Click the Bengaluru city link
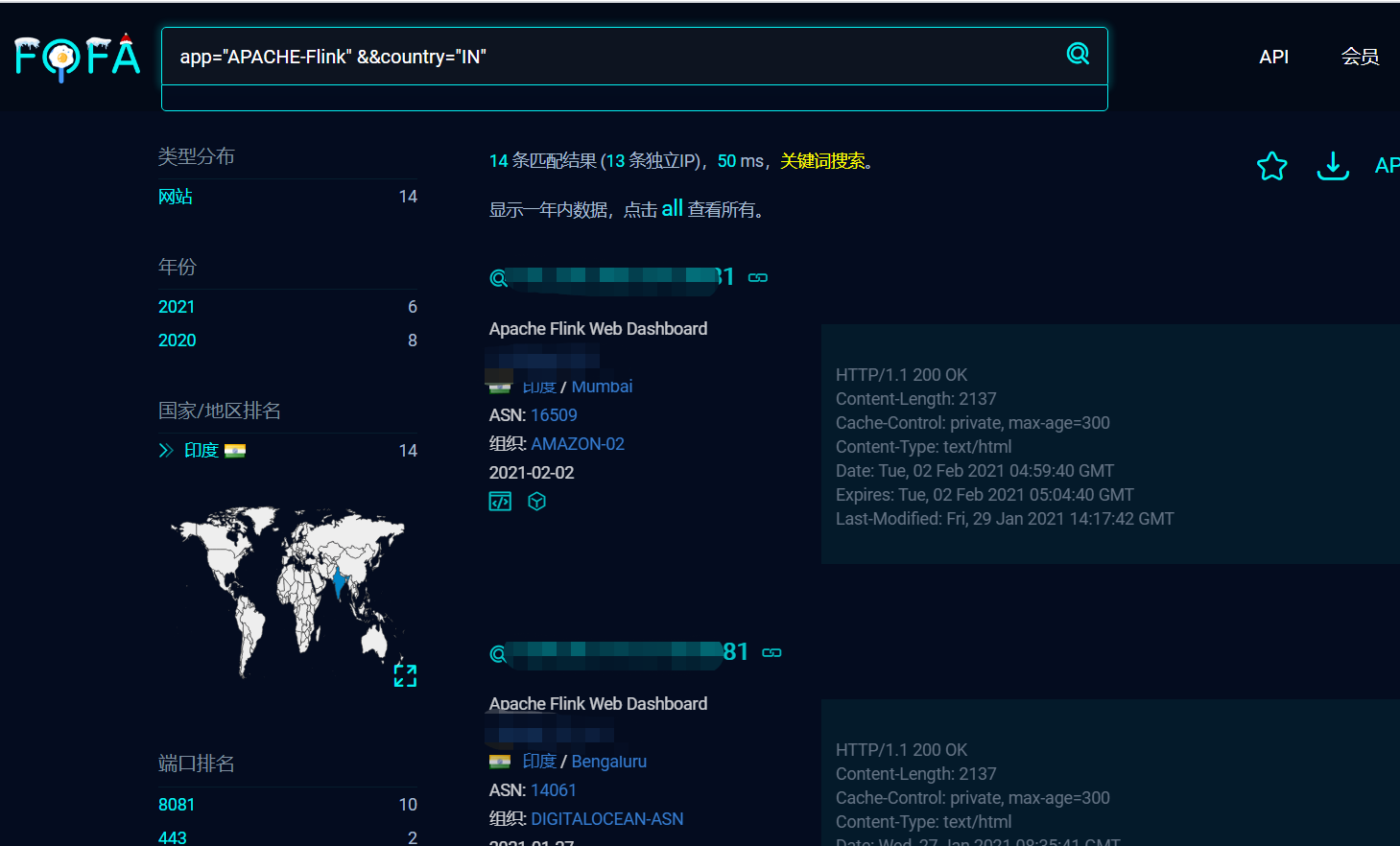 pos(609,762)
